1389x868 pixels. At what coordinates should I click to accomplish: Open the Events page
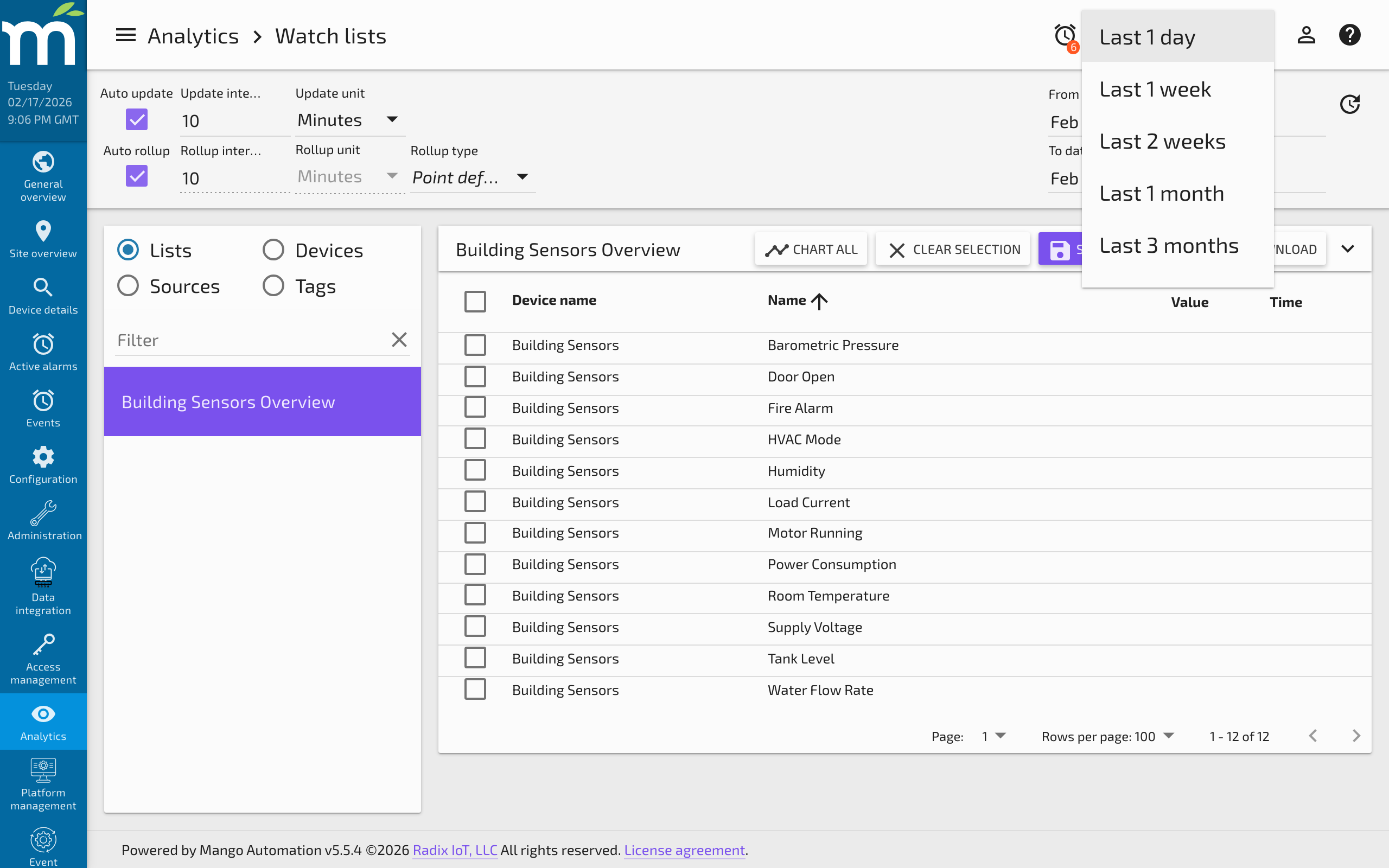pos(43,407)
